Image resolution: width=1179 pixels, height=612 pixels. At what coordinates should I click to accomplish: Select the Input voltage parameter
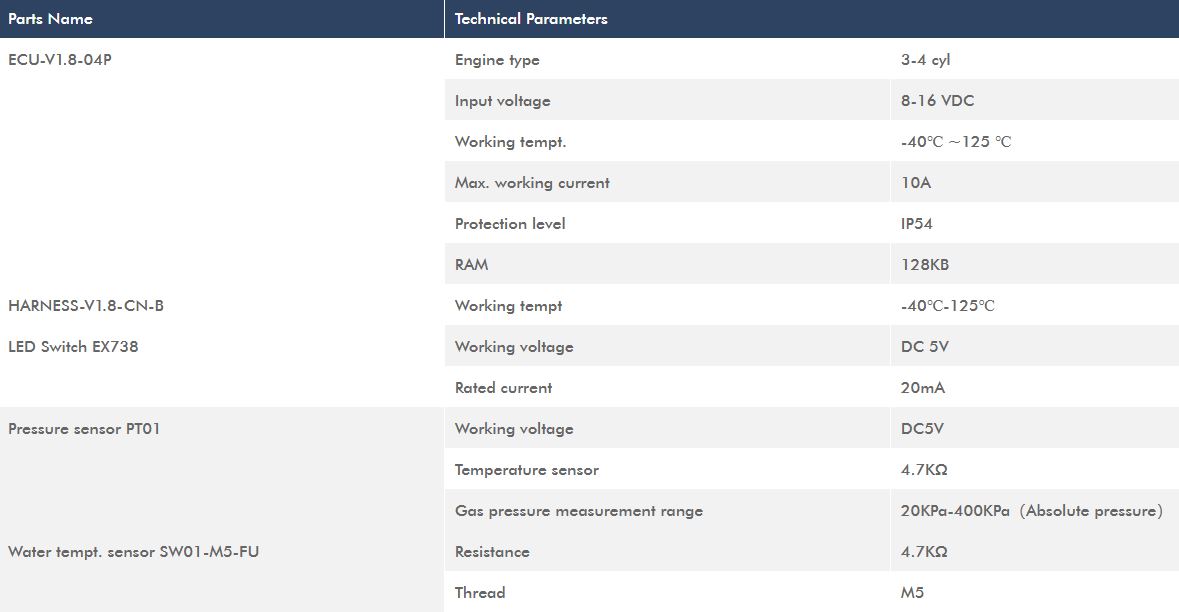[x=502, y=101]
